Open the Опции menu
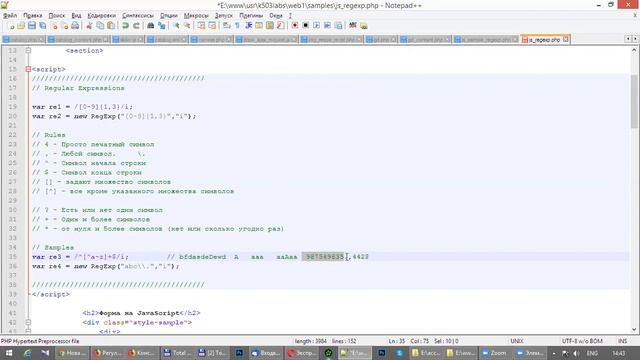Viewport: 640px width, 360px height. tap(169, 16)
